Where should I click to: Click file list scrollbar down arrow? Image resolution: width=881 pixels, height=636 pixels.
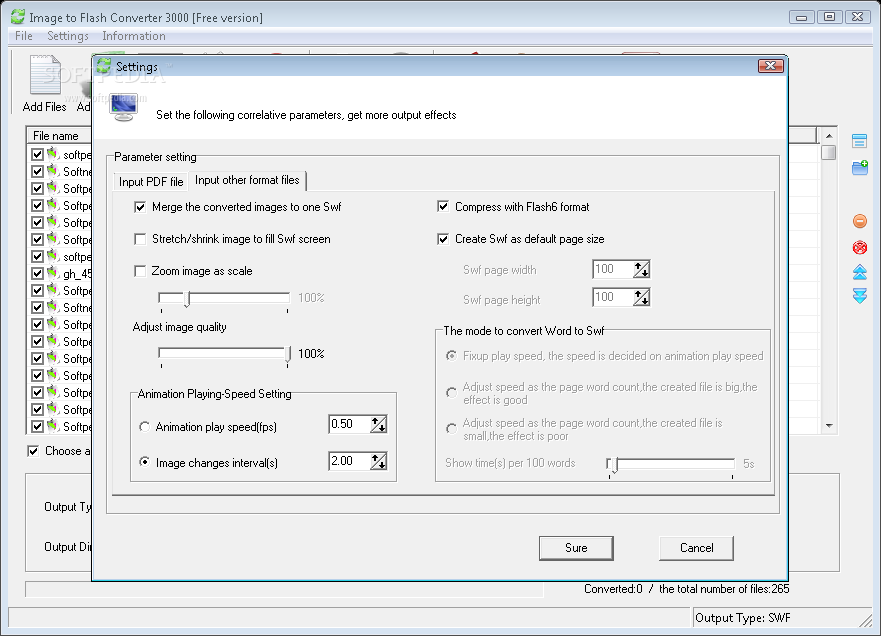point(829,426)
